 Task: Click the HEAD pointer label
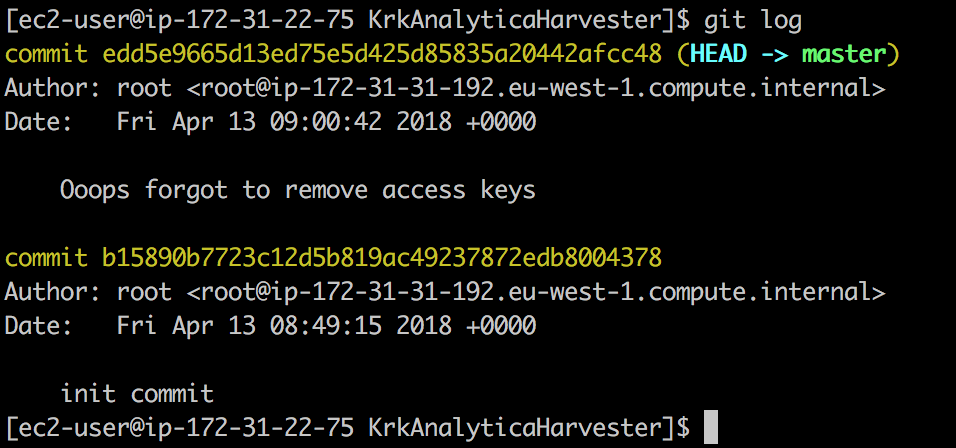718,54
